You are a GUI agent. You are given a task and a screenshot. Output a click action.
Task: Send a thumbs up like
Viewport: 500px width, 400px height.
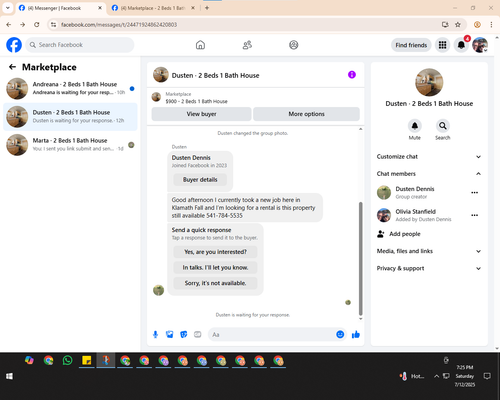tap(356, 334)
